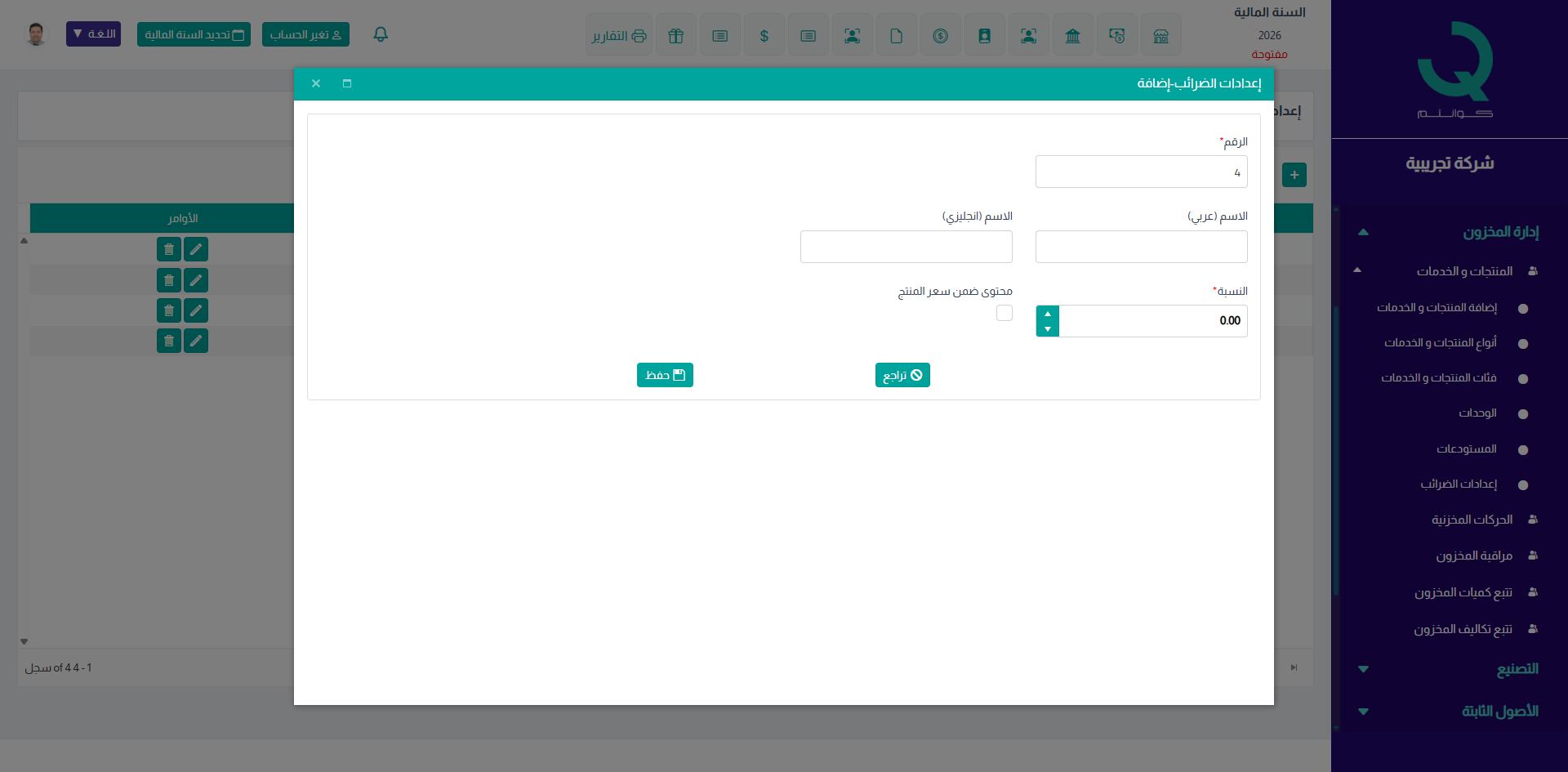
Task: Click the notifications bell icon
Action: 381,34
